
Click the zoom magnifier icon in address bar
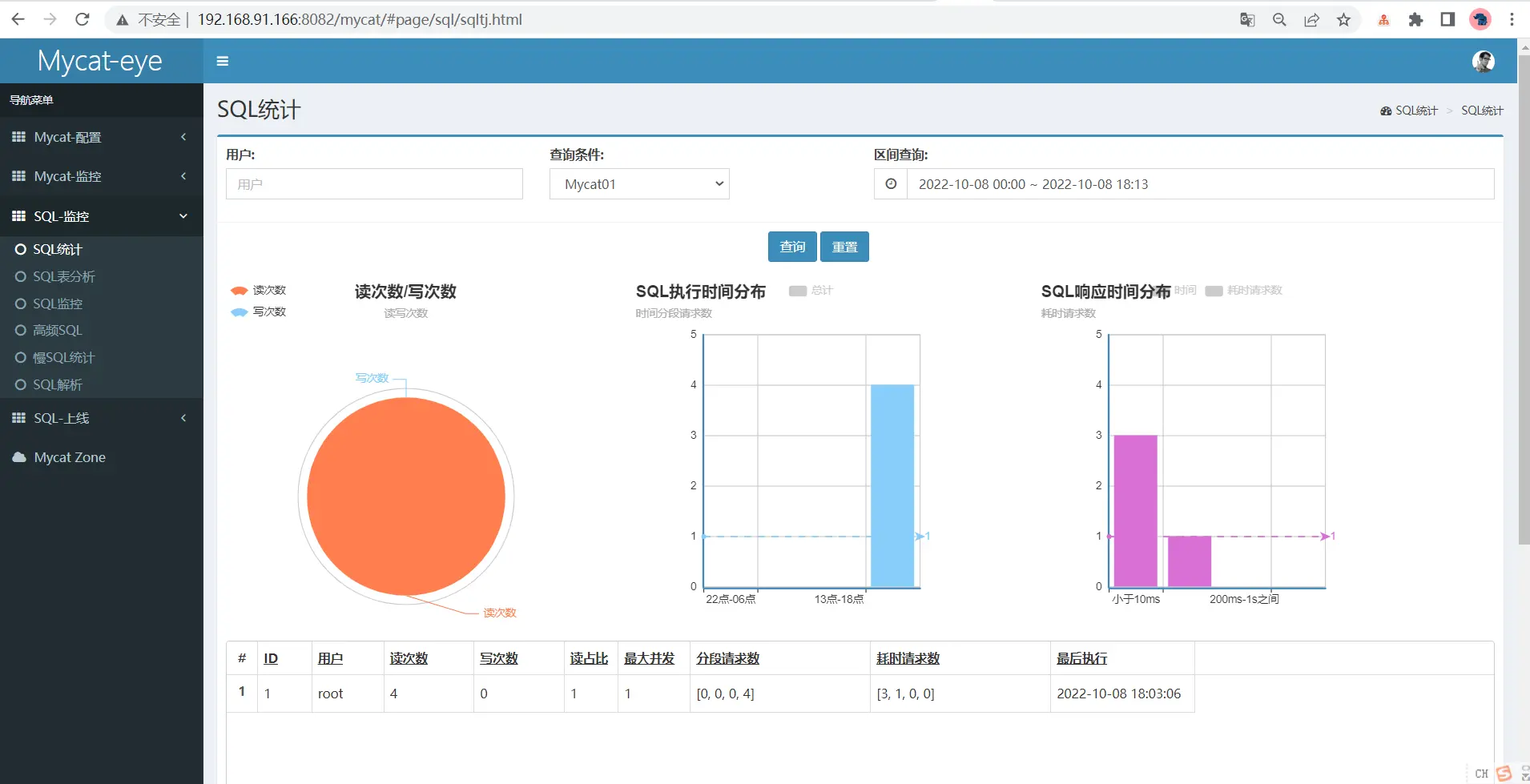click(x=1279, y=19)
